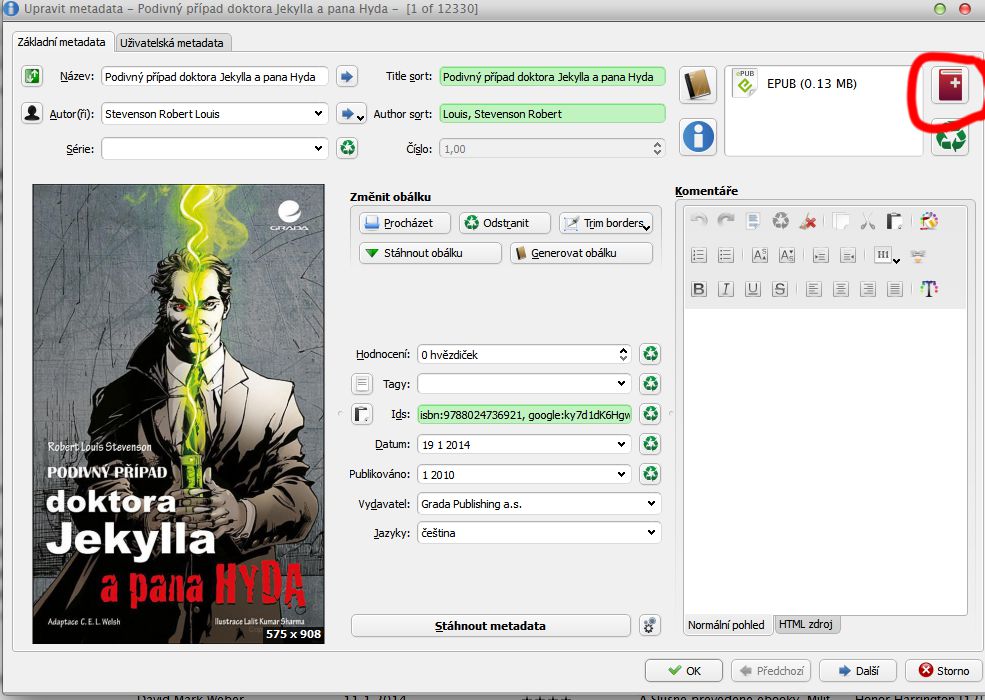Open the tag editor icon left of Tagy
Image resolution: width=985 pixels, height=700 pixels.
(362, 383)
